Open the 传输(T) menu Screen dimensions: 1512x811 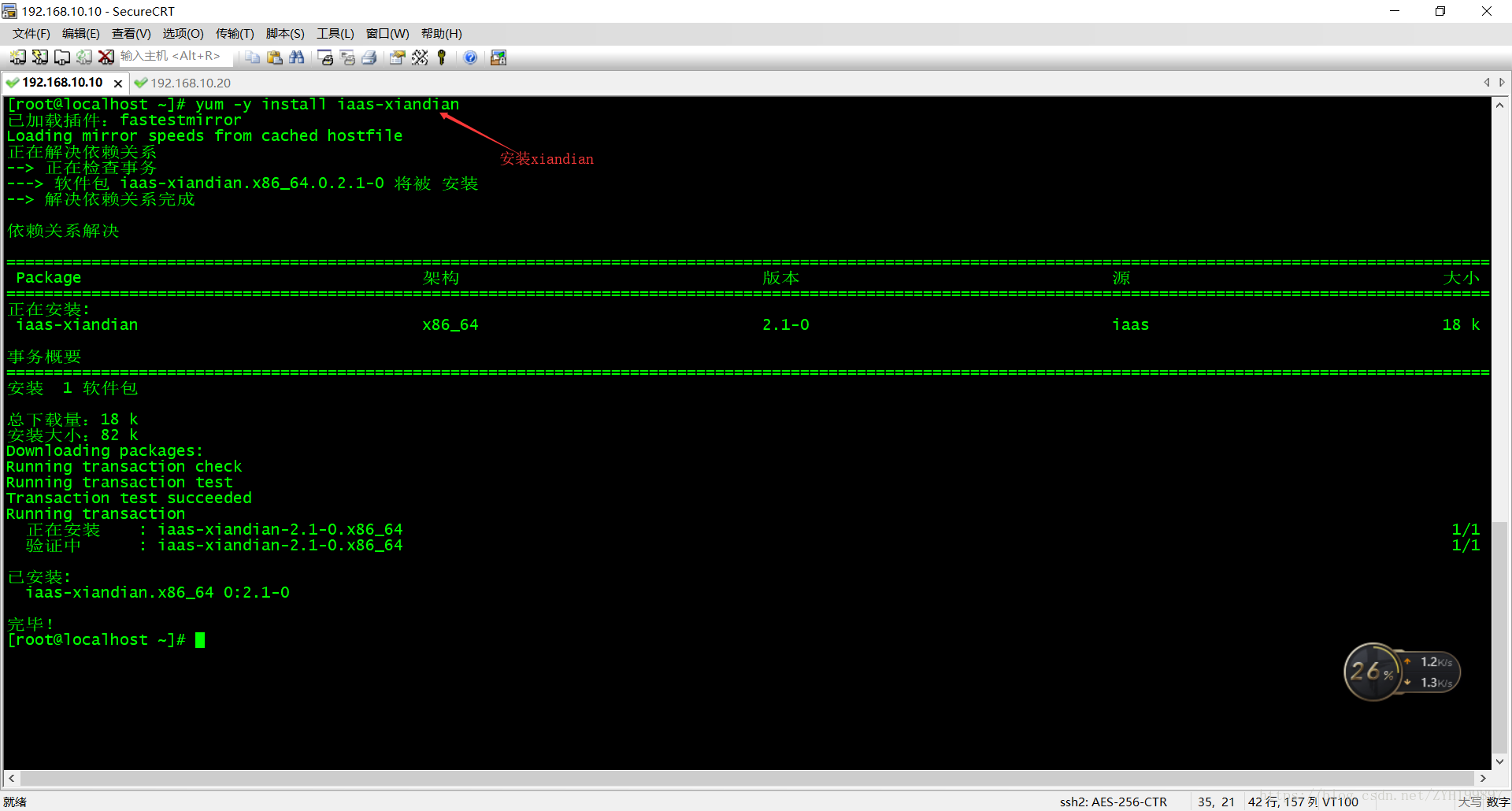coord(235,34)
